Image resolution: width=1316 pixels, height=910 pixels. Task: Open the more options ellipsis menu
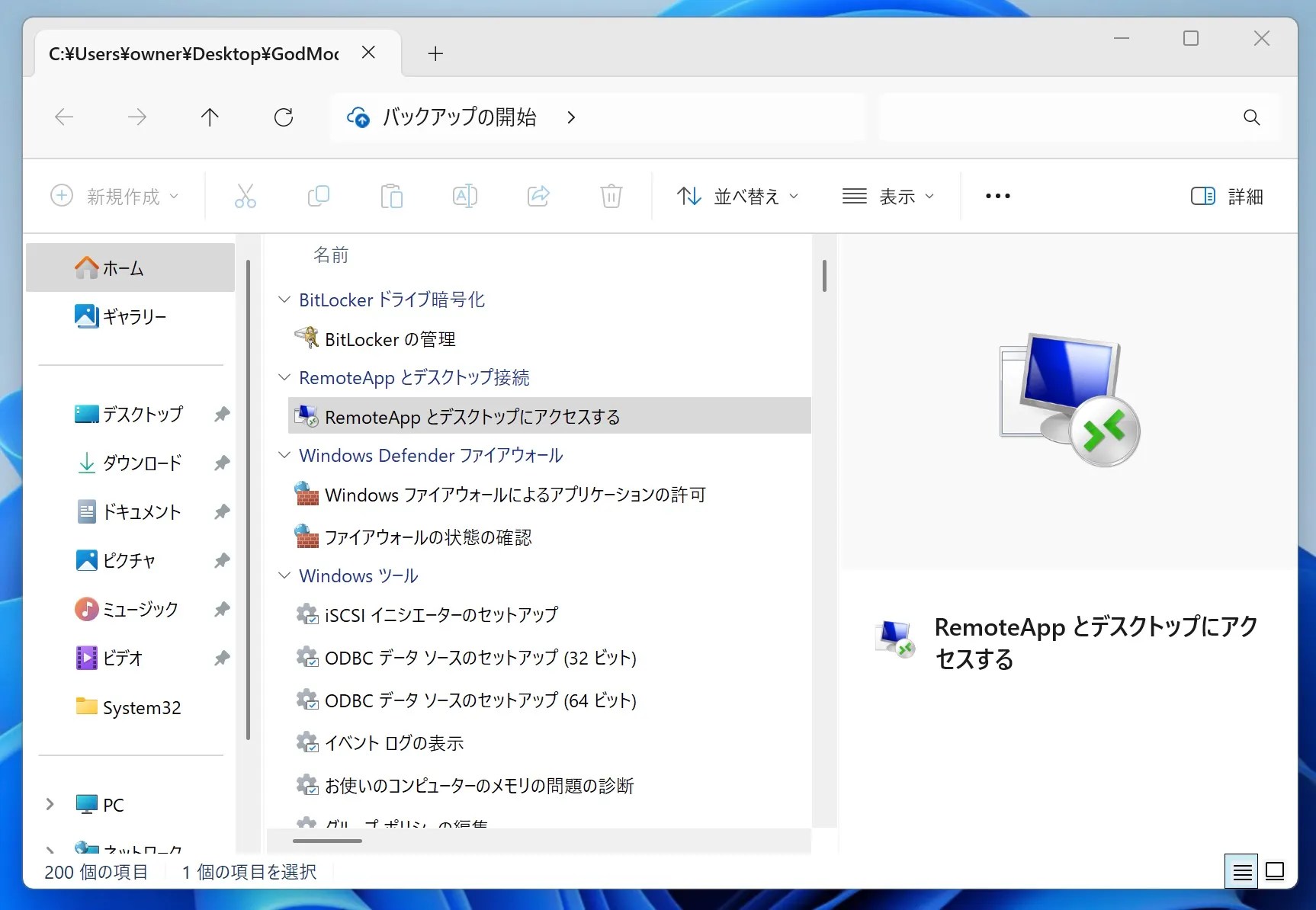[x=997, y=197]
